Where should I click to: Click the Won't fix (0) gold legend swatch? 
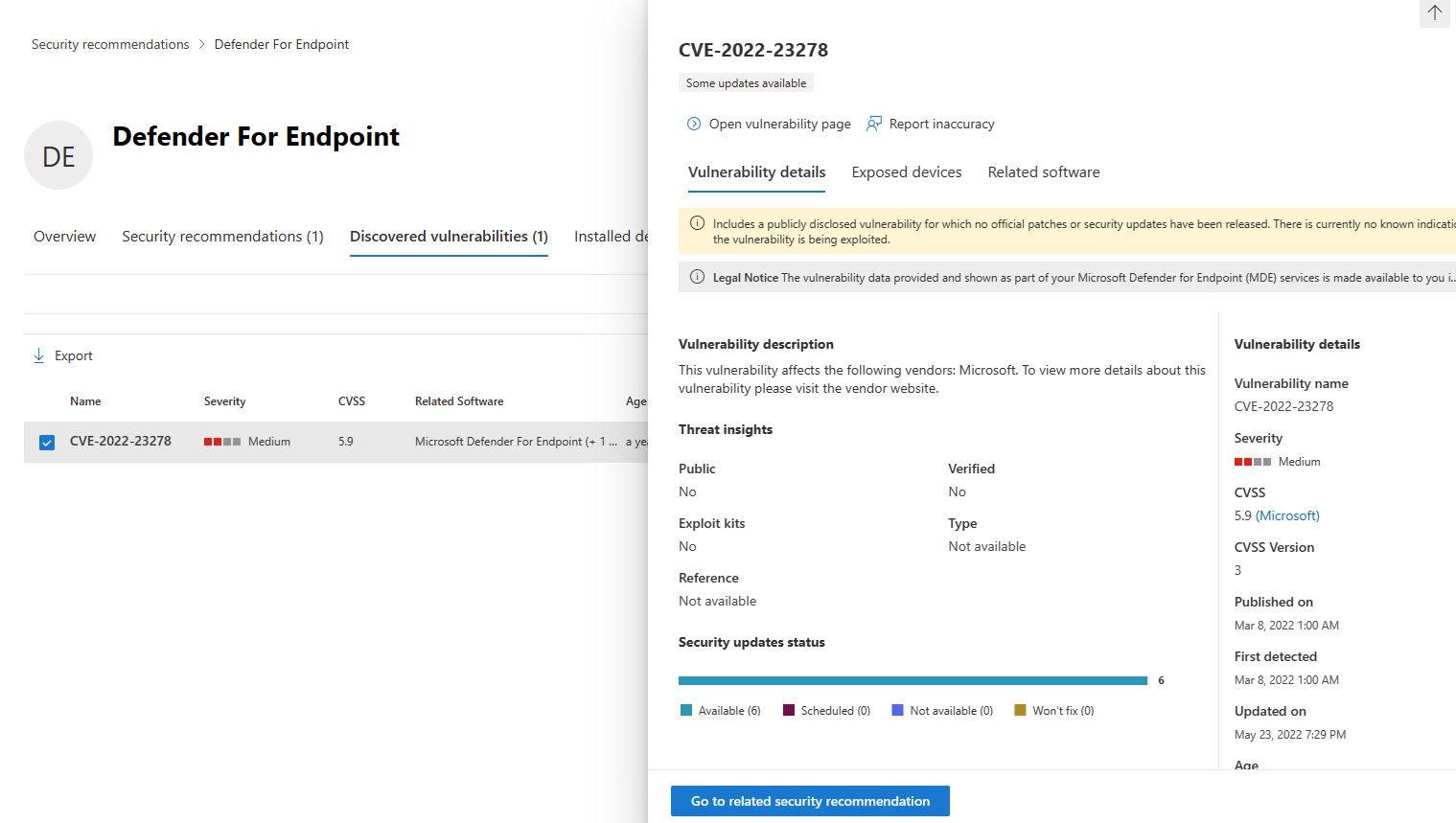click(x=1020, y=710)
